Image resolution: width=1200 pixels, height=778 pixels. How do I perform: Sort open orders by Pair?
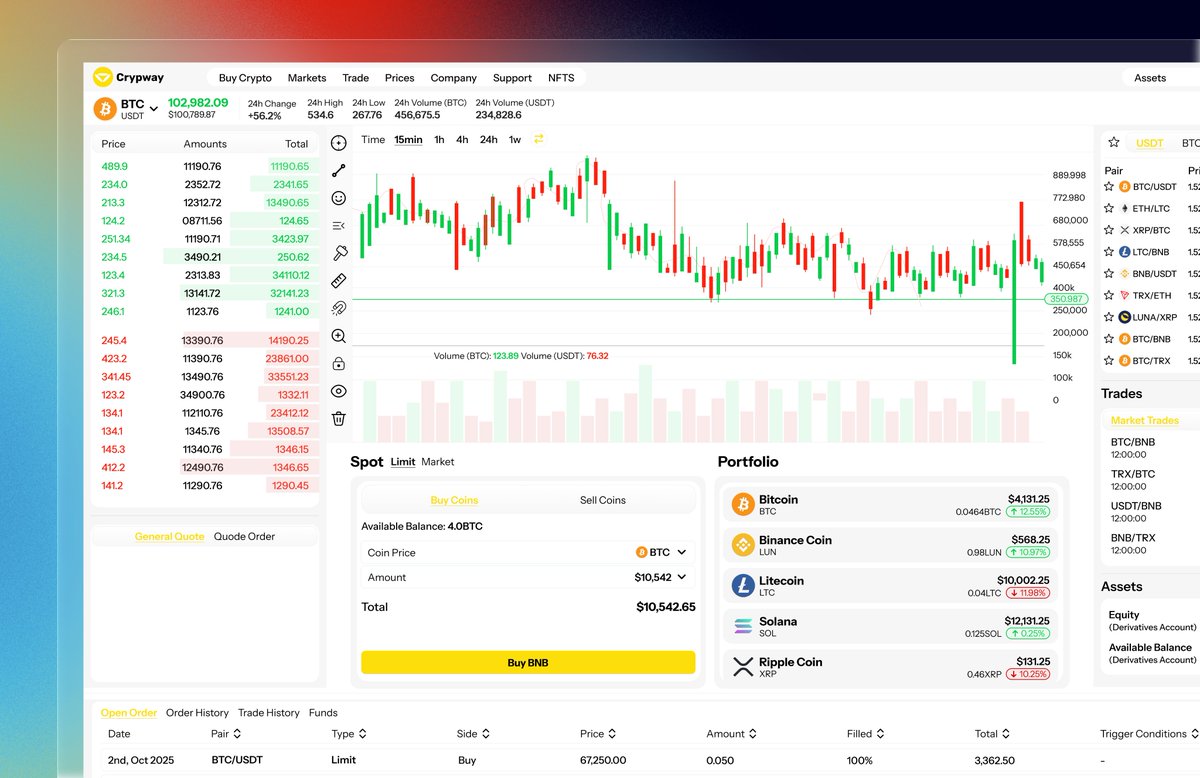coord(239,734)
